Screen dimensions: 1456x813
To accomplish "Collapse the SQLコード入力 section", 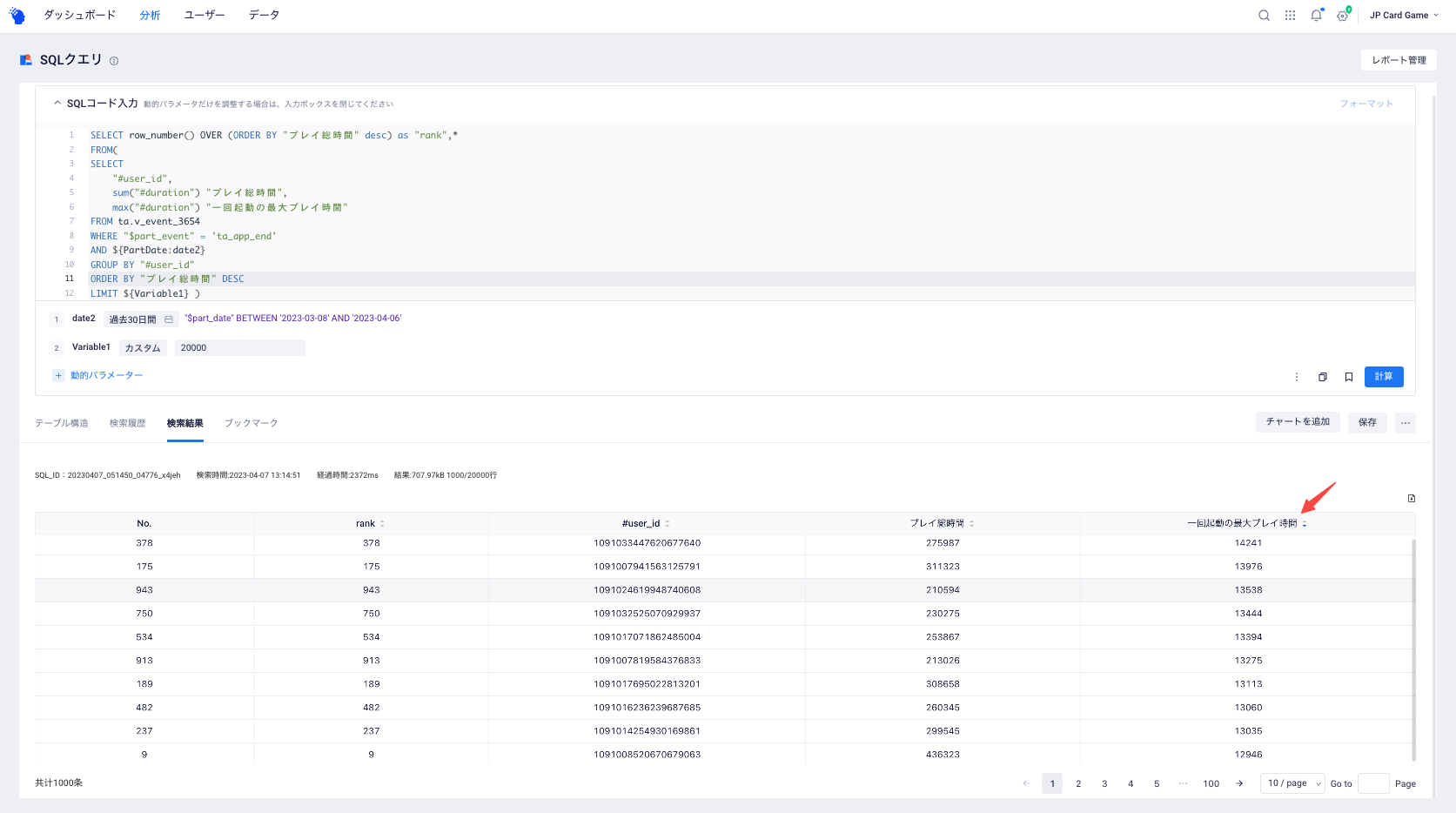I will click(57, 103).
